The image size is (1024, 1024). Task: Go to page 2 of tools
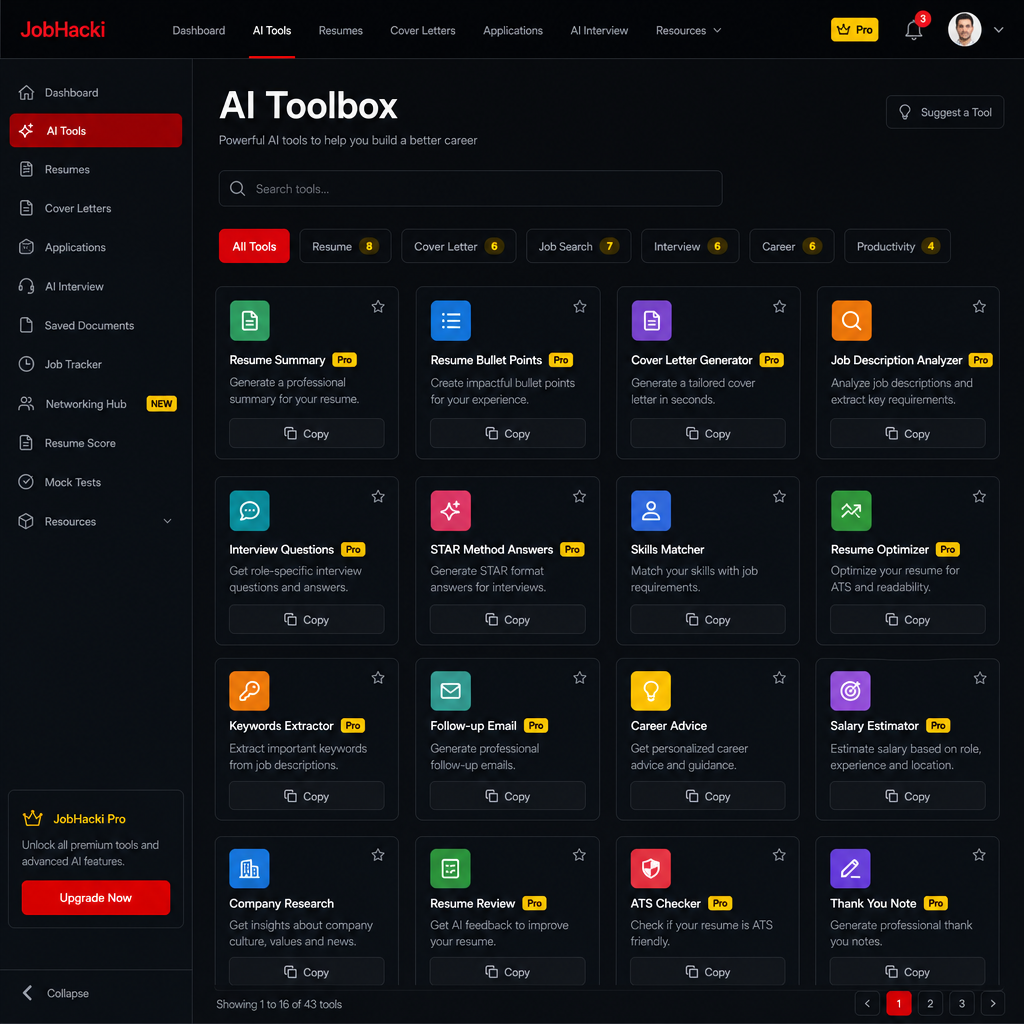pos(930,1003)
